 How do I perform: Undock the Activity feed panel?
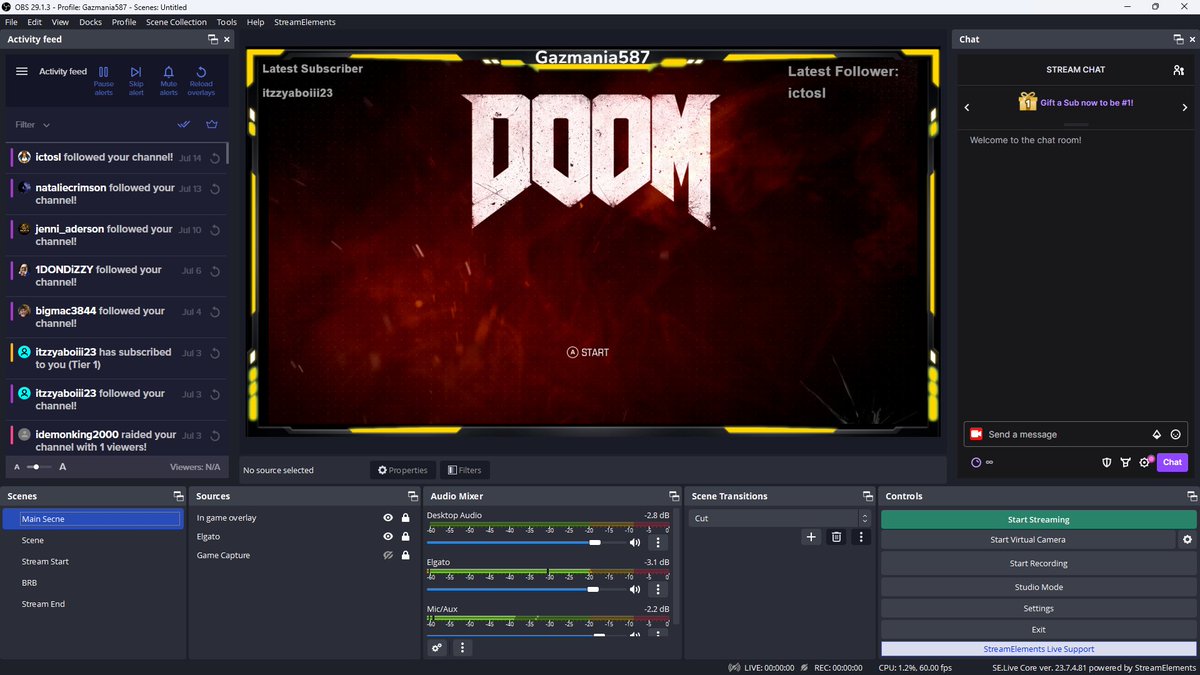coord(213,39)
